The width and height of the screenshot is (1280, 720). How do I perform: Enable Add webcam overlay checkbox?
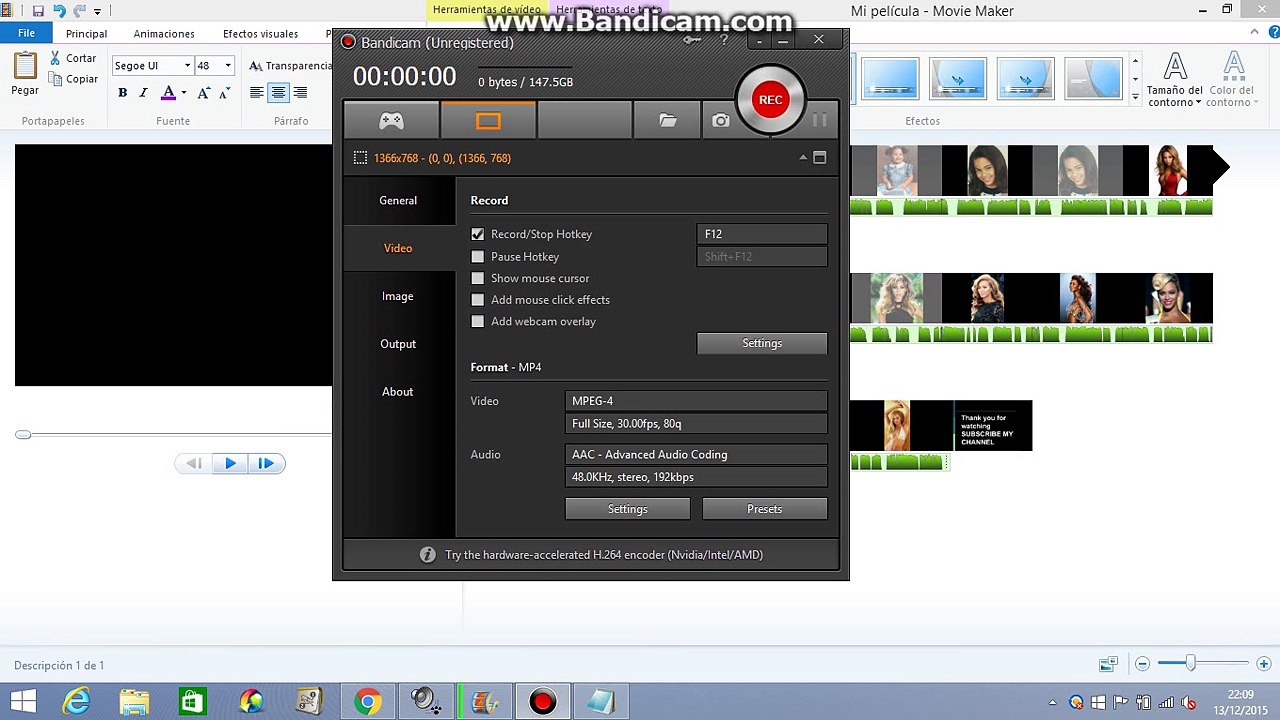[x=477, y=322]
